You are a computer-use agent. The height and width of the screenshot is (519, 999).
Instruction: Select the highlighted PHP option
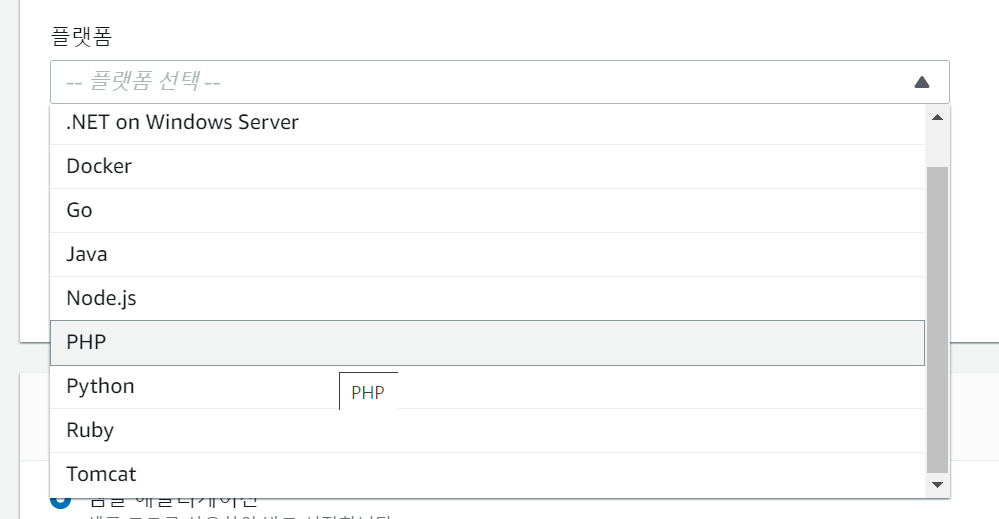tap(487, 343)
